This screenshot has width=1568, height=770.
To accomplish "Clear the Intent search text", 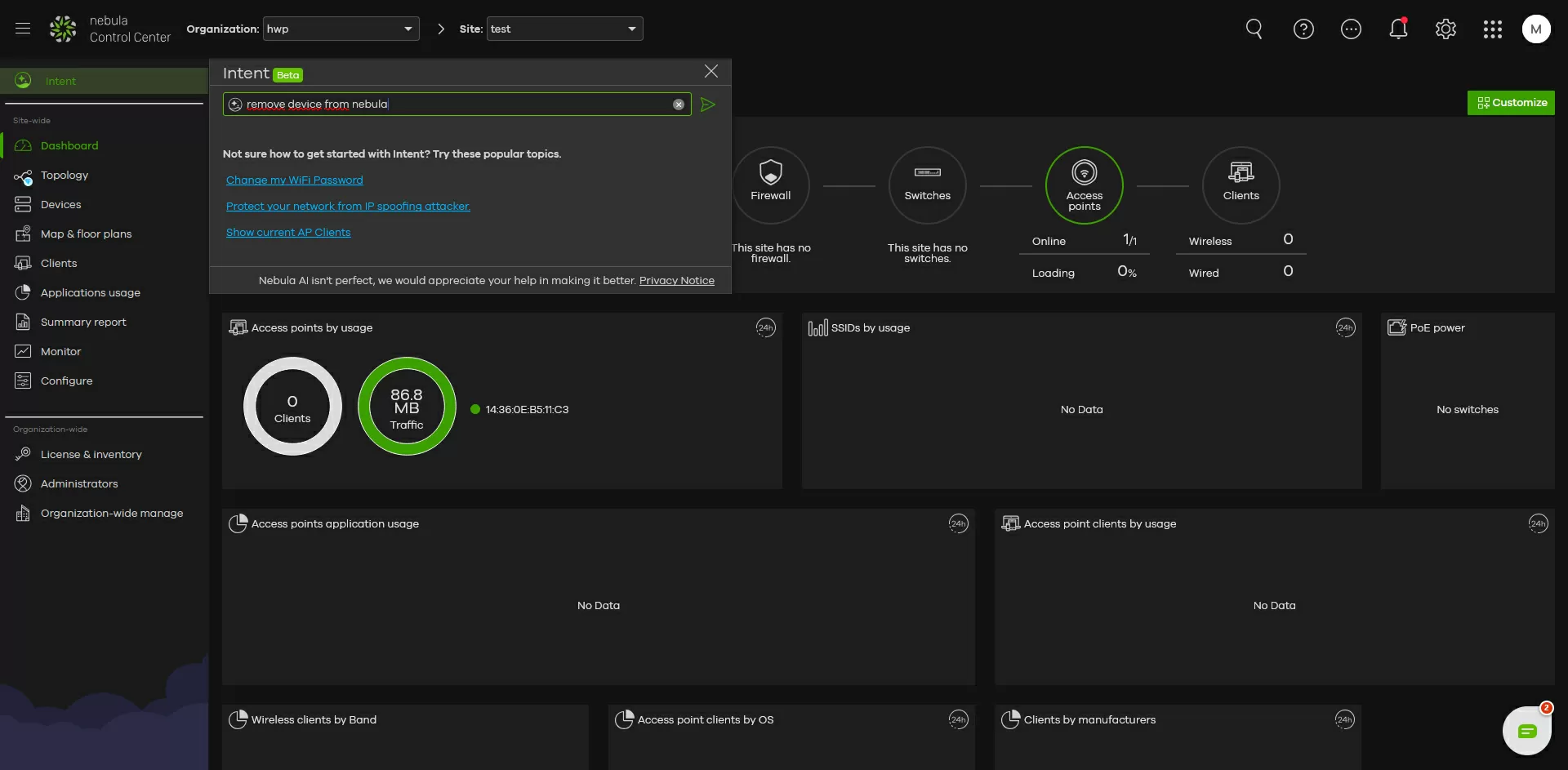I will pyautogui.click(x=678, y=105).
